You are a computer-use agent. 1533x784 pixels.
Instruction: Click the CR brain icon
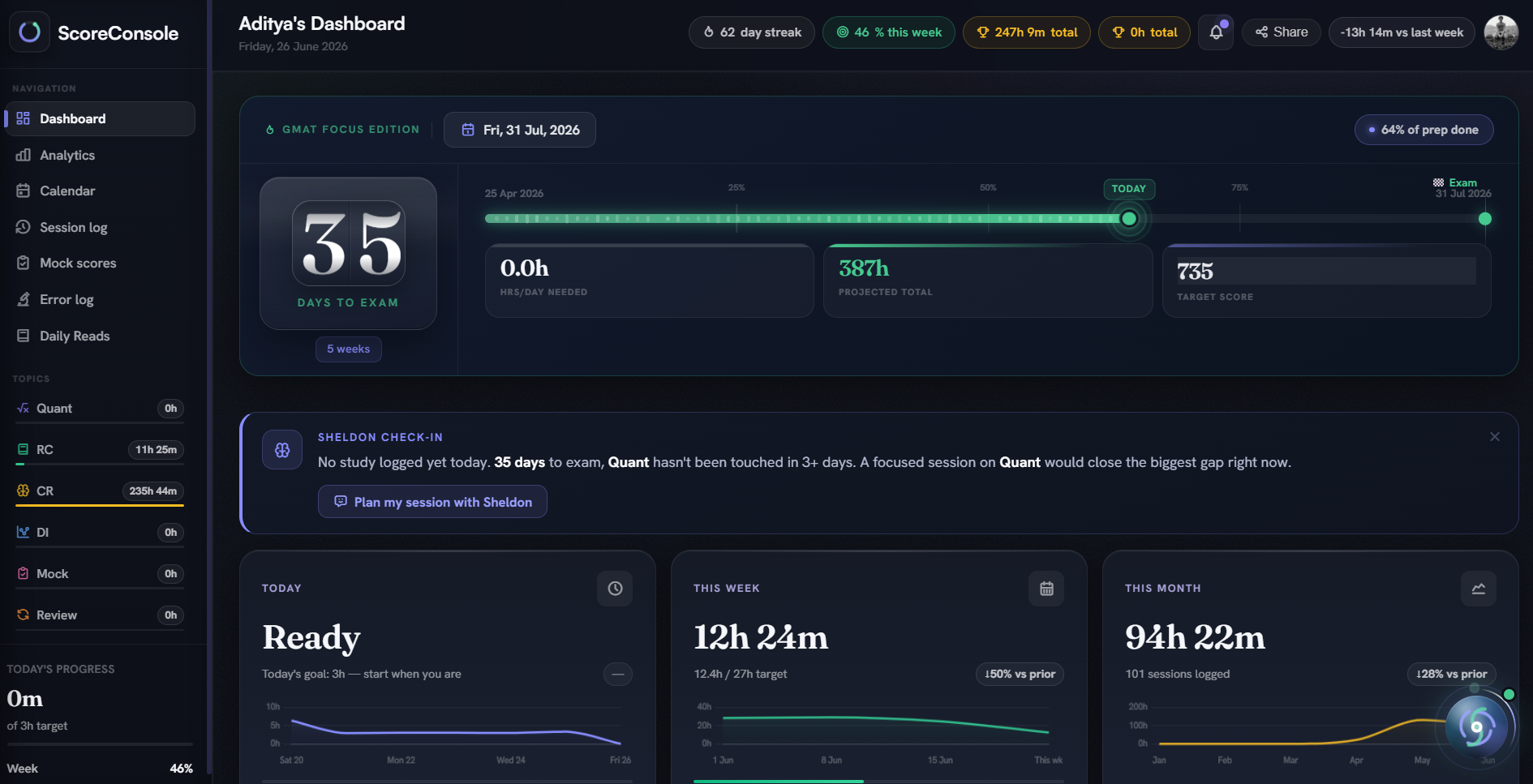(23, 491)
